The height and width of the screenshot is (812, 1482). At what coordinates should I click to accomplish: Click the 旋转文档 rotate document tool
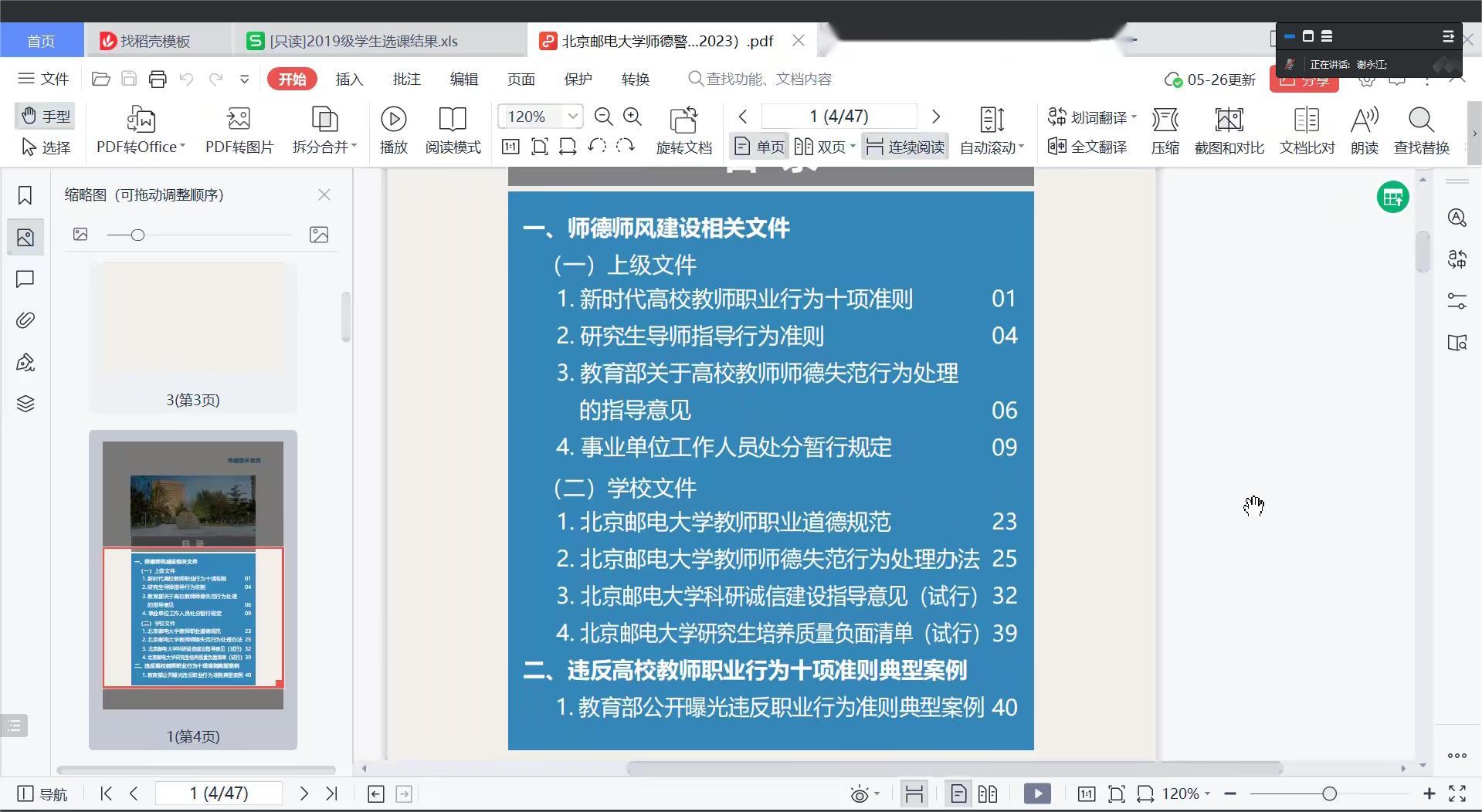coord(683,130)
